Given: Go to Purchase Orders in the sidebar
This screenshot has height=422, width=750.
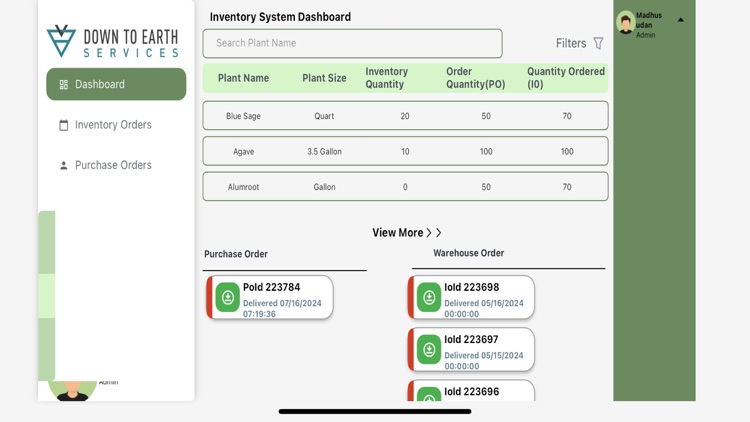Looking at the screenshot, I should pos(113,165).
